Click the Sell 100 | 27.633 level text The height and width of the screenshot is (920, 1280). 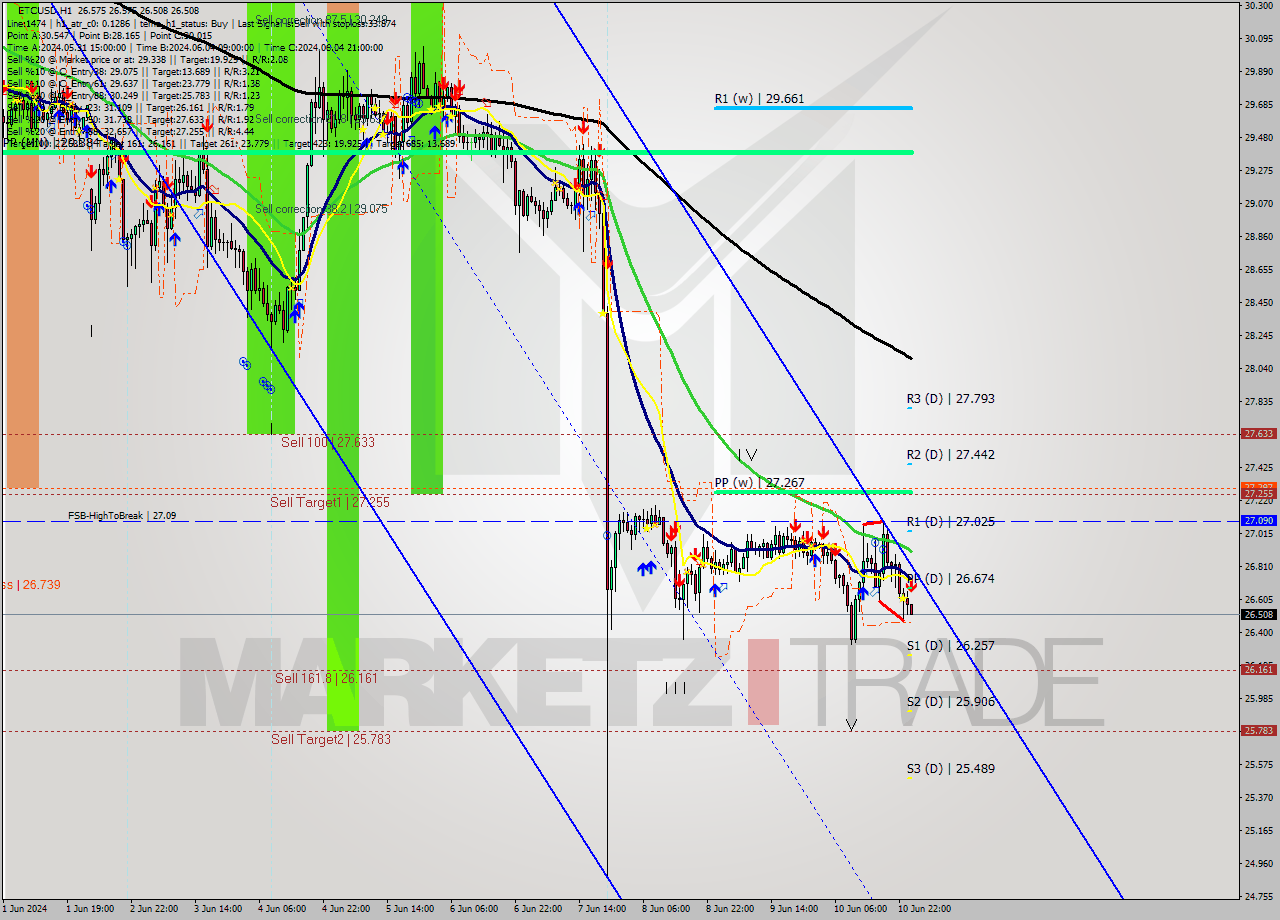pyautogui.click(x=327, y=442)
